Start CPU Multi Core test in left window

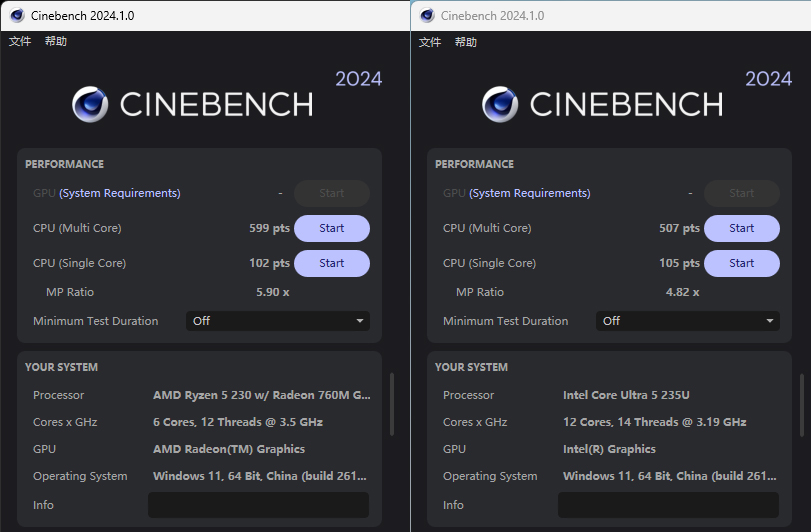click(x=331, y=228)
